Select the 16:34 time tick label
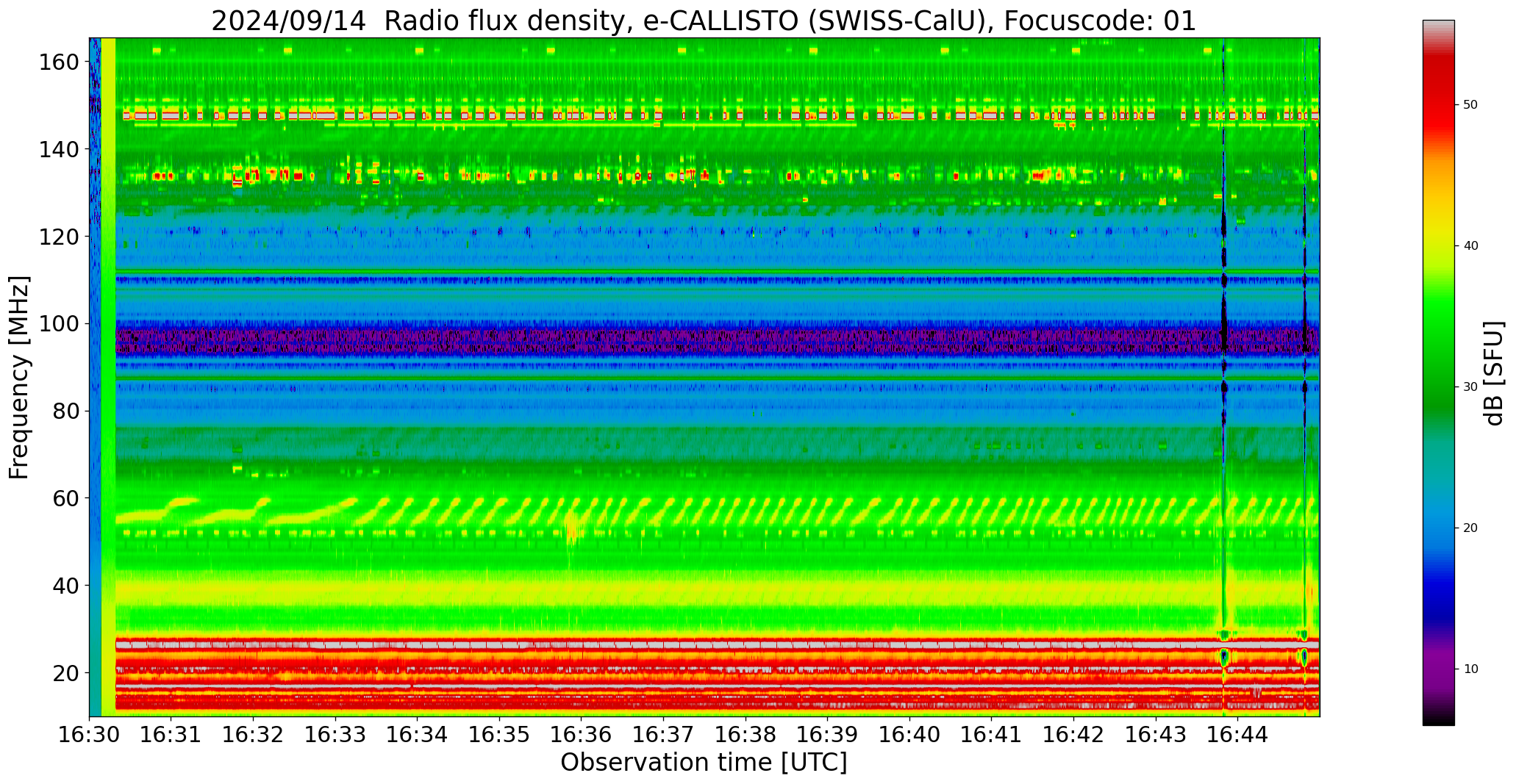Screen dimensions: 1516x784 pos(418,734)
